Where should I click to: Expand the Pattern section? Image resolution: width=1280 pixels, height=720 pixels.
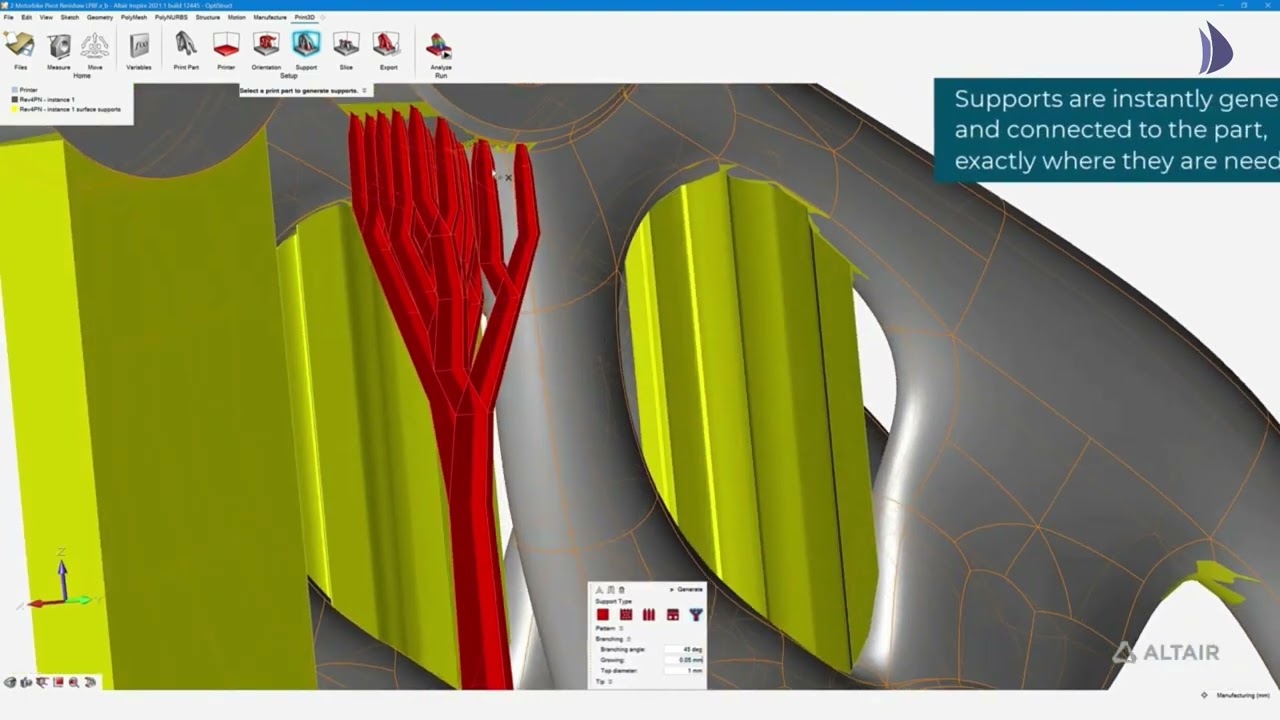[x=621, y=628]
